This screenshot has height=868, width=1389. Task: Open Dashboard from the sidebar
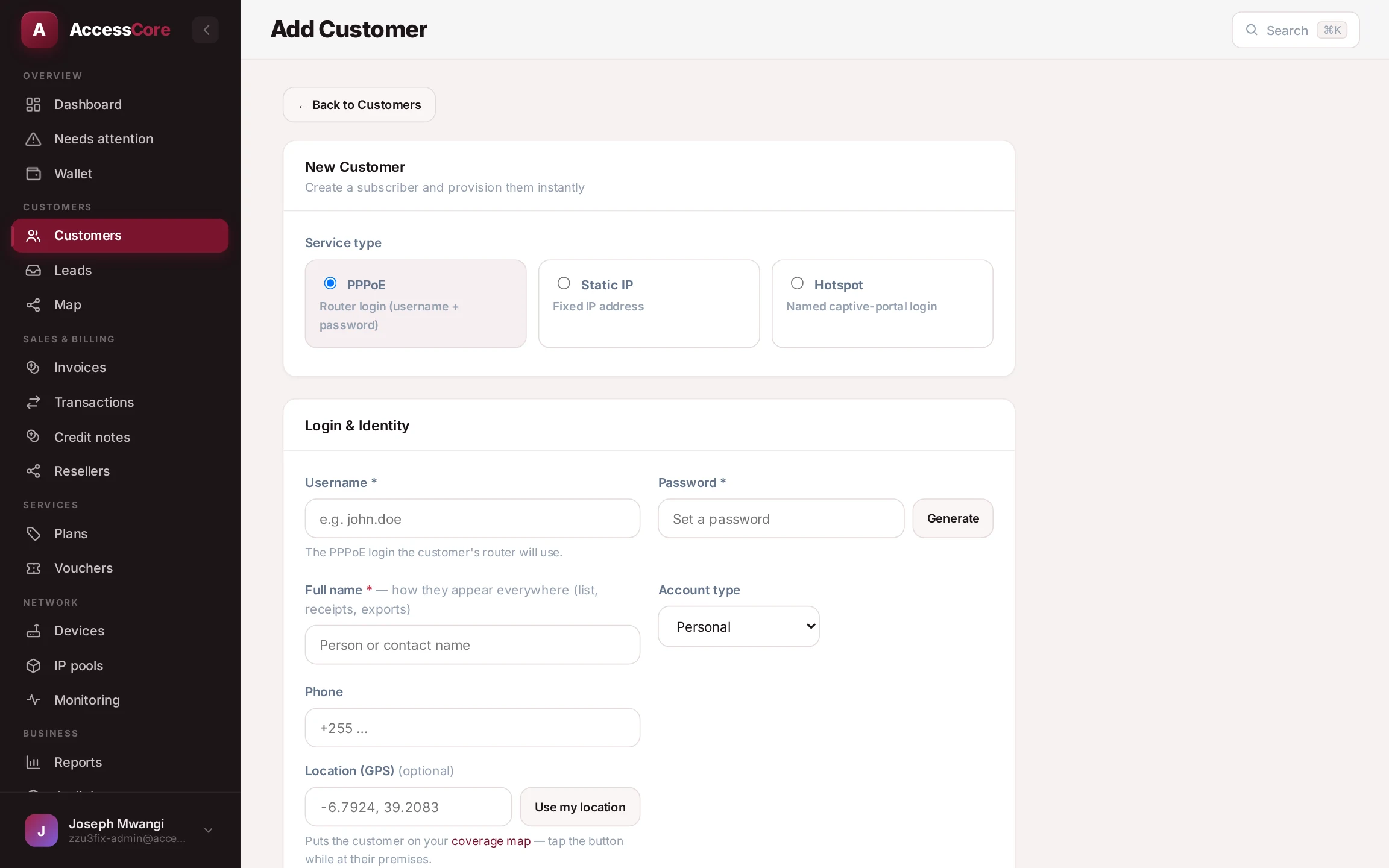[120, 104]
